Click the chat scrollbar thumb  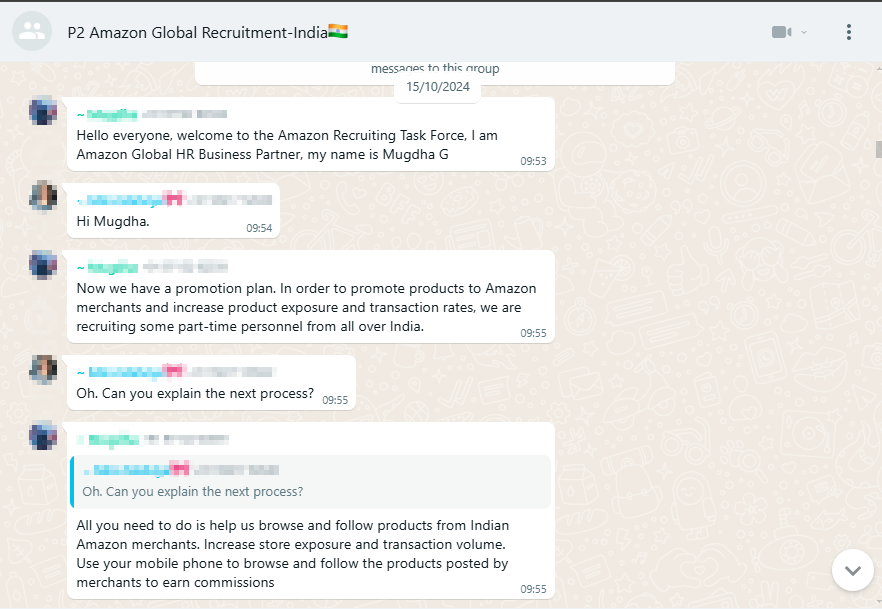click(878, 150)
